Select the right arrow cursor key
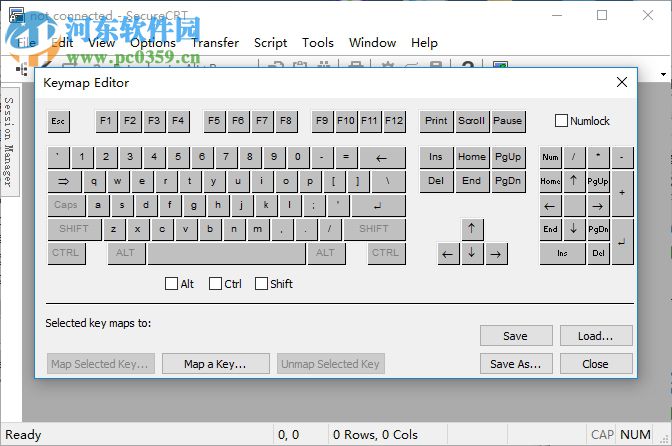This screenshot has width=672, height=446. (x=496, y=254)
